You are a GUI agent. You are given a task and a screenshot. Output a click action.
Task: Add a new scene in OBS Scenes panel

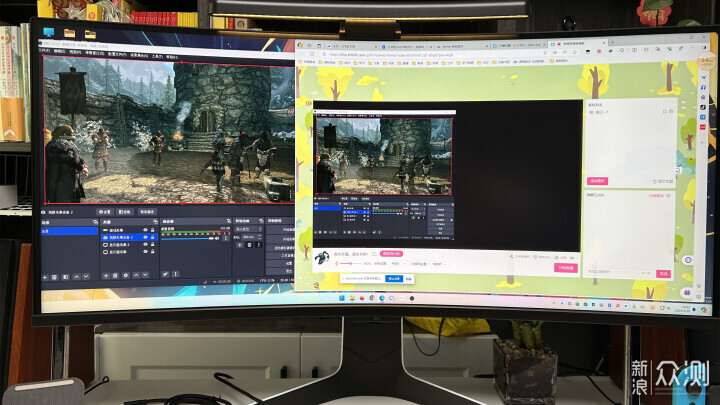tap(45, 277)
